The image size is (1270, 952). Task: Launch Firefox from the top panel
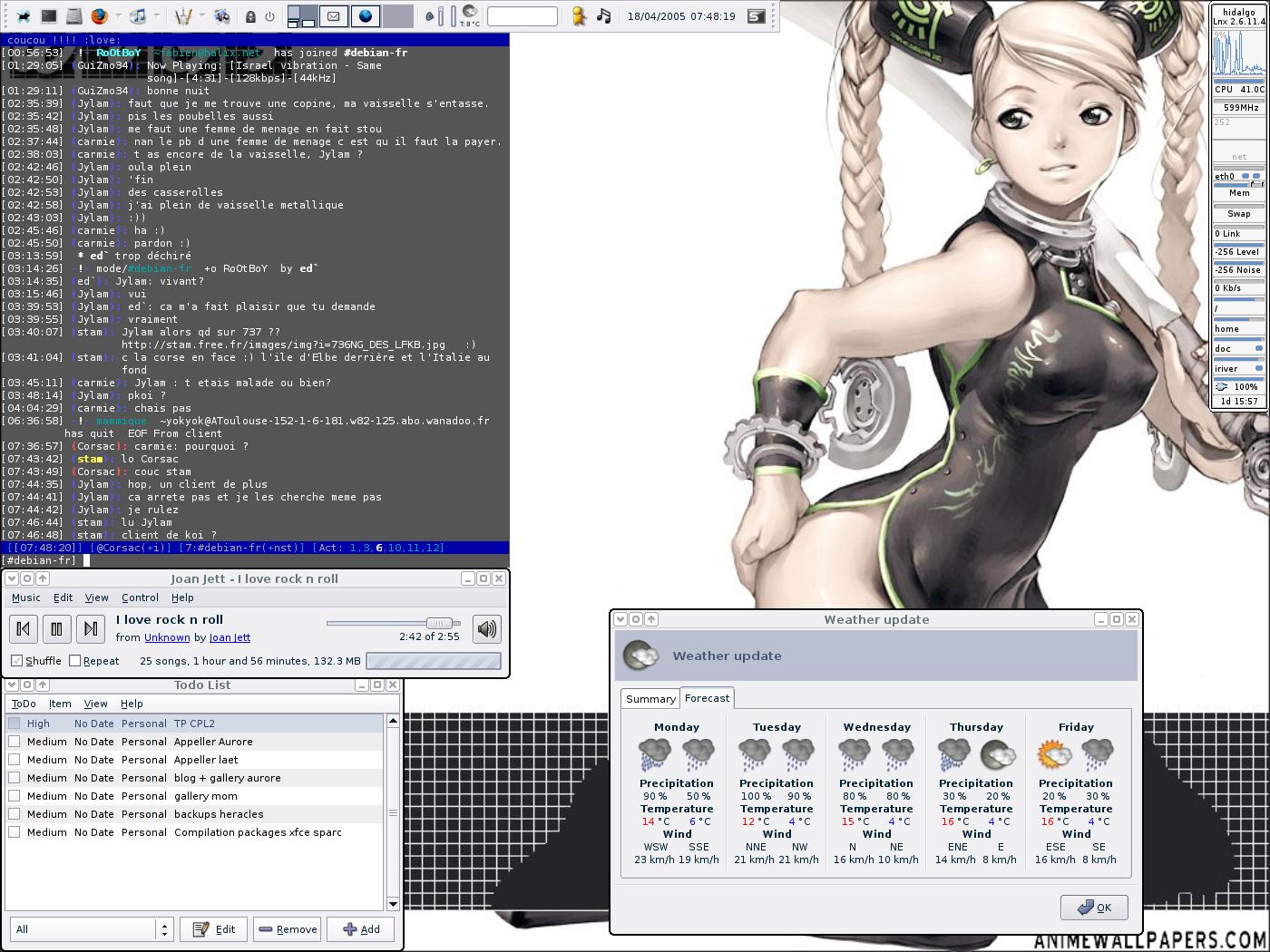100,16
